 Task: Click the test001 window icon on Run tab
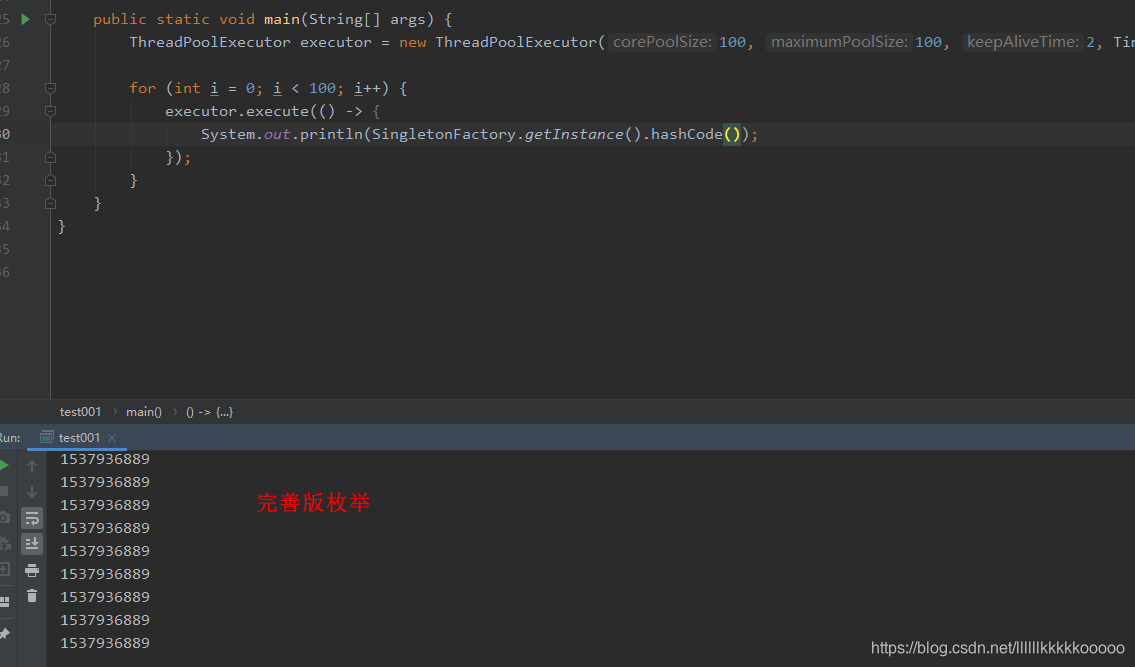click(46, 437)
